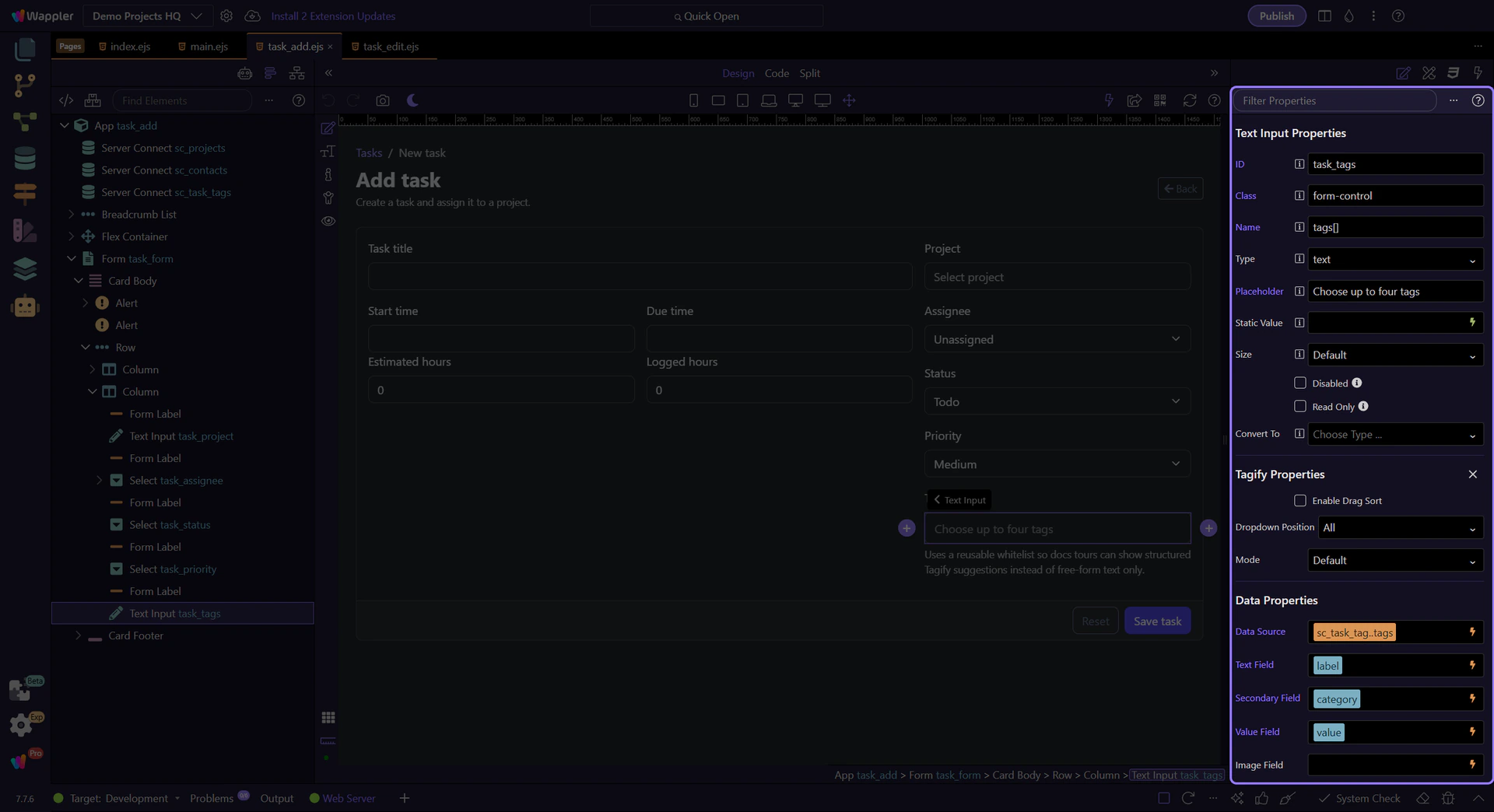Click the dynamic data bolt for Data Source
The image size is (1494, 812).
point(1471,632)
